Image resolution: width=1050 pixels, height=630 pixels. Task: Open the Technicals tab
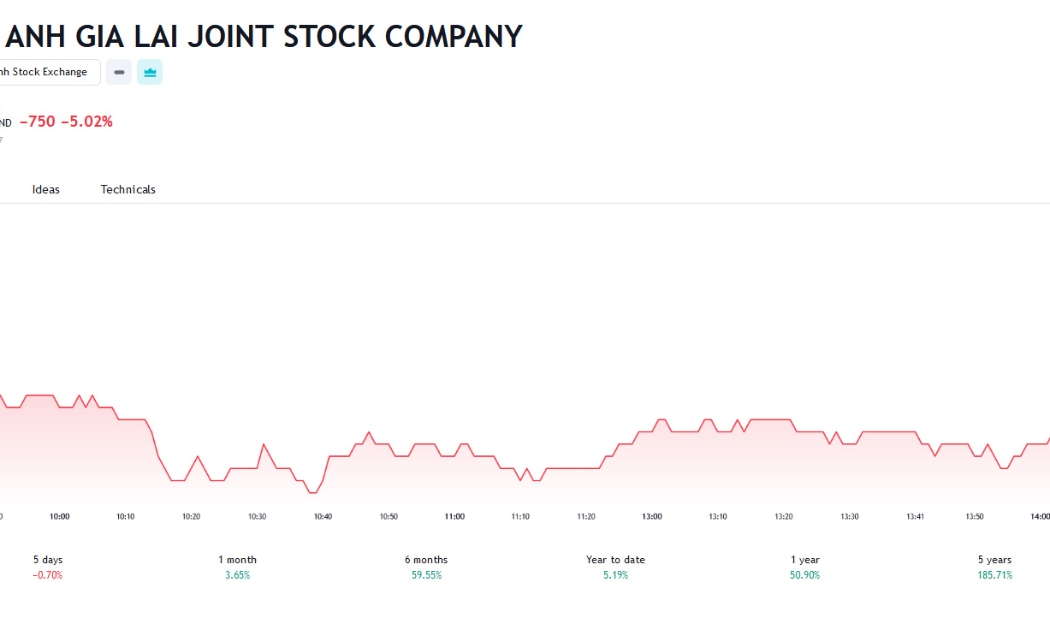[x=128, y=189]
